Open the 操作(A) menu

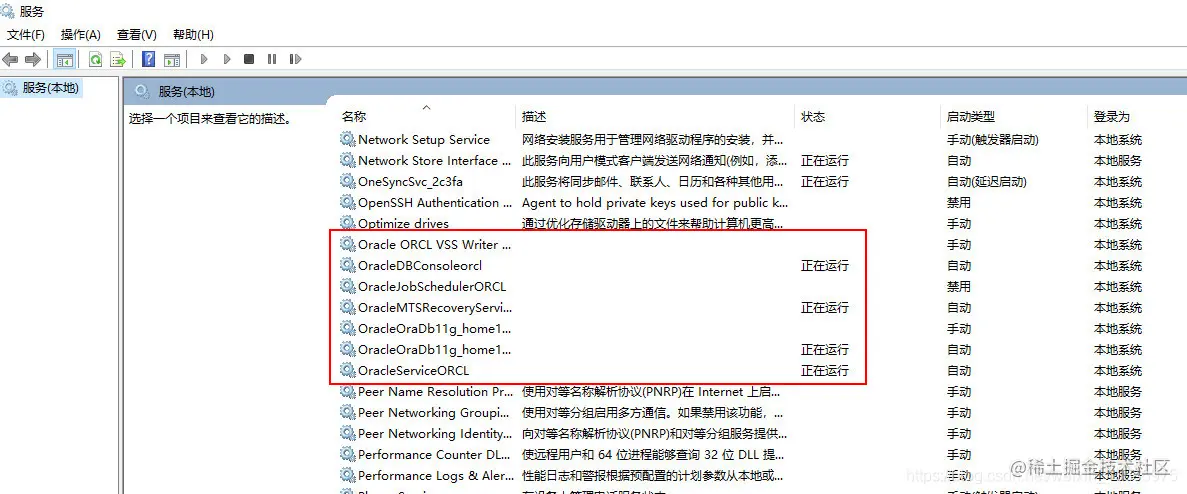pos(81,35)
